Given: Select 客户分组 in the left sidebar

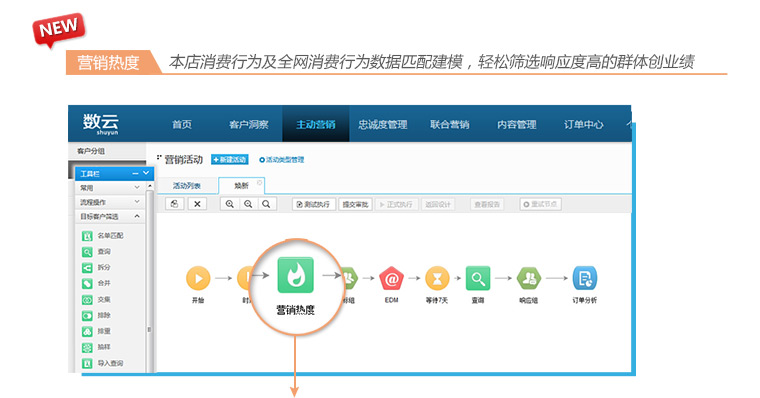Looking at the screenshot, I should click(92, 151).
